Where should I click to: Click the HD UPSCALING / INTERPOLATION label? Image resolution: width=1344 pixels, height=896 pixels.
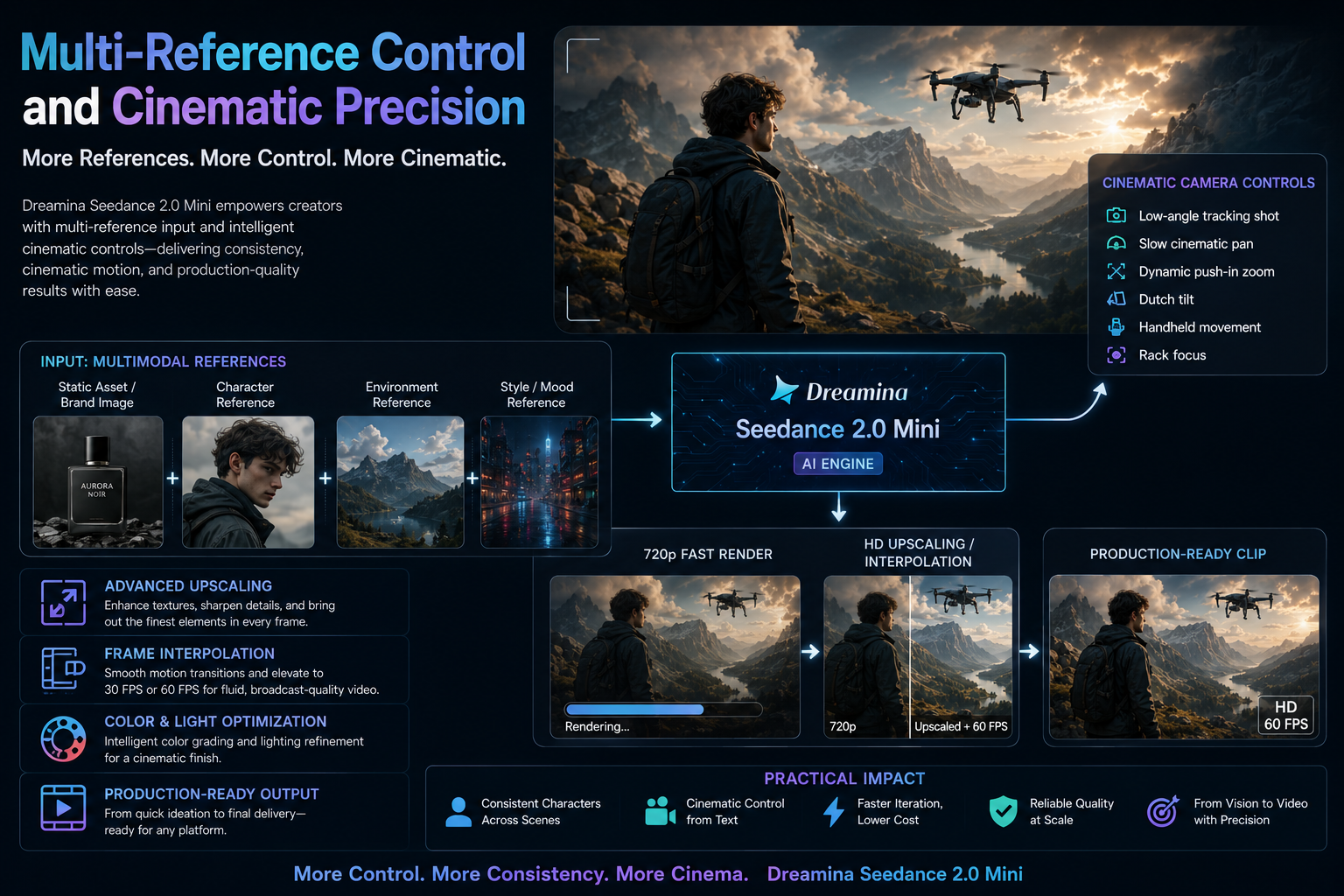[x=918, y=553]
